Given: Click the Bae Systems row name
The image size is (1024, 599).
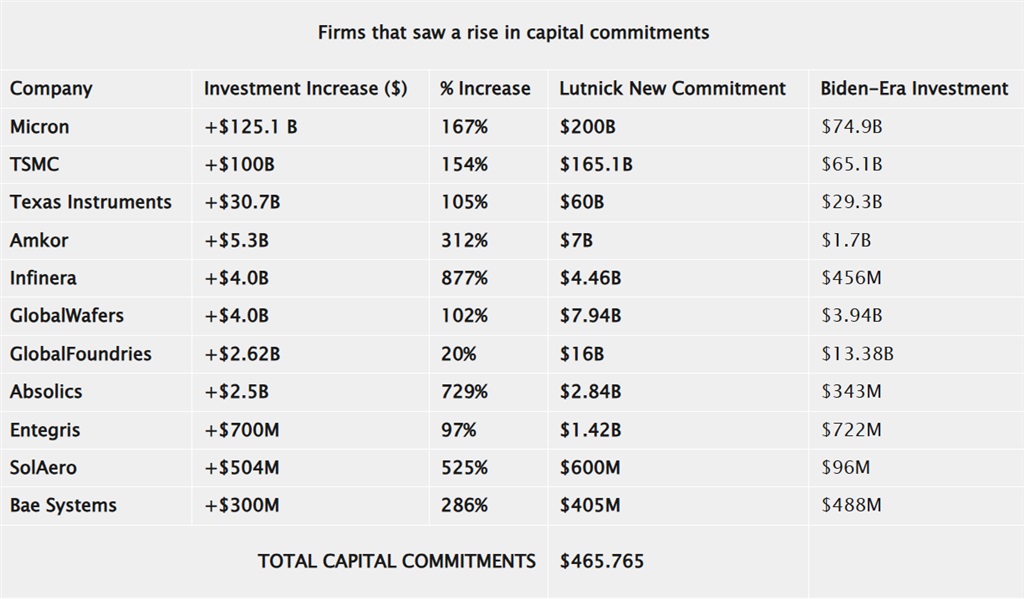Looking at the screenshot, I should point(63,506).
